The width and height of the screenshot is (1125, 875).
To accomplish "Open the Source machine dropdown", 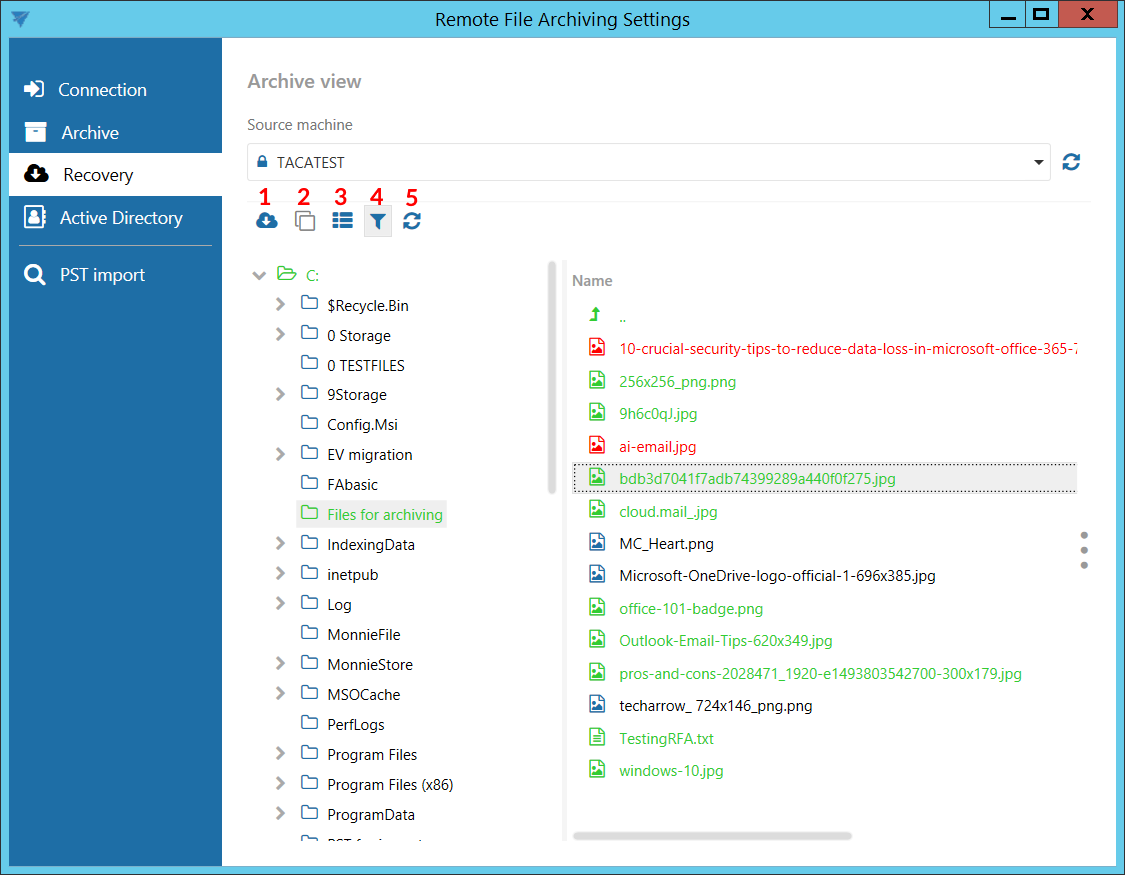I will pyautogui.click(x=1038, y=162).
